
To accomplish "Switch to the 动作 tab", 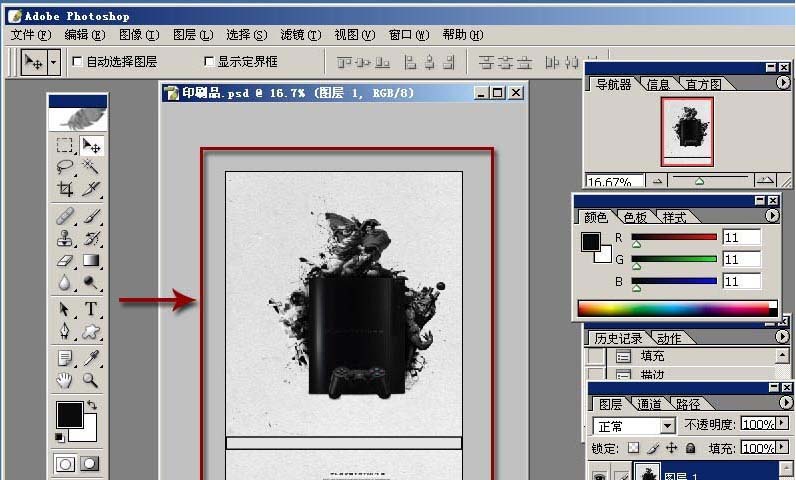I will tap(669, 338).
